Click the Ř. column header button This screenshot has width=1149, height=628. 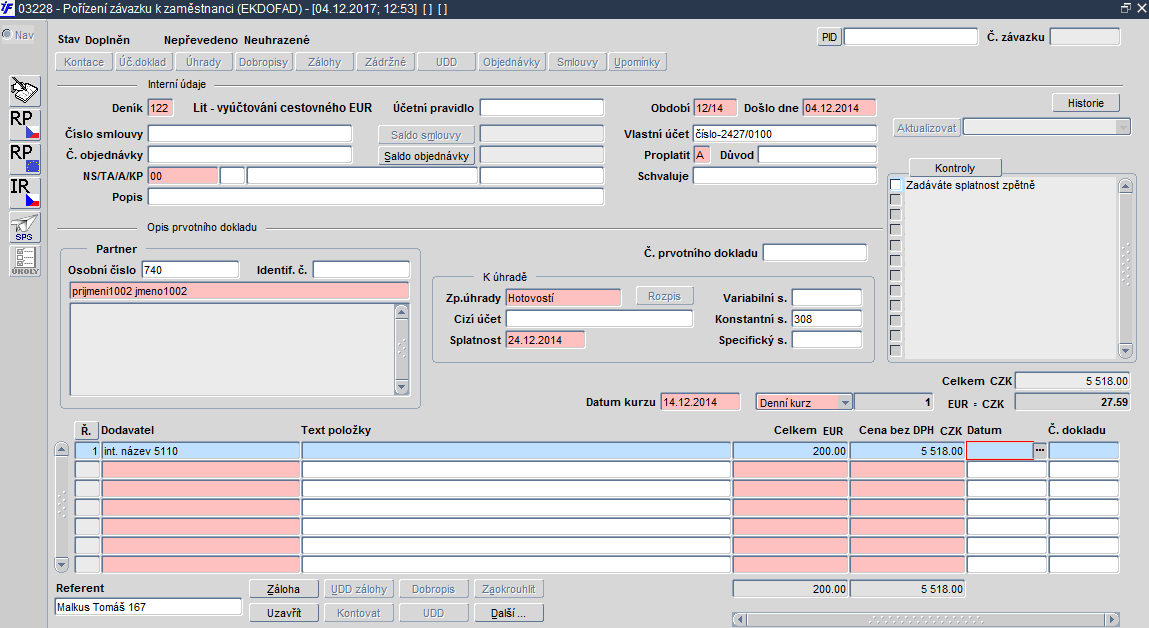[x=86, y=430]
